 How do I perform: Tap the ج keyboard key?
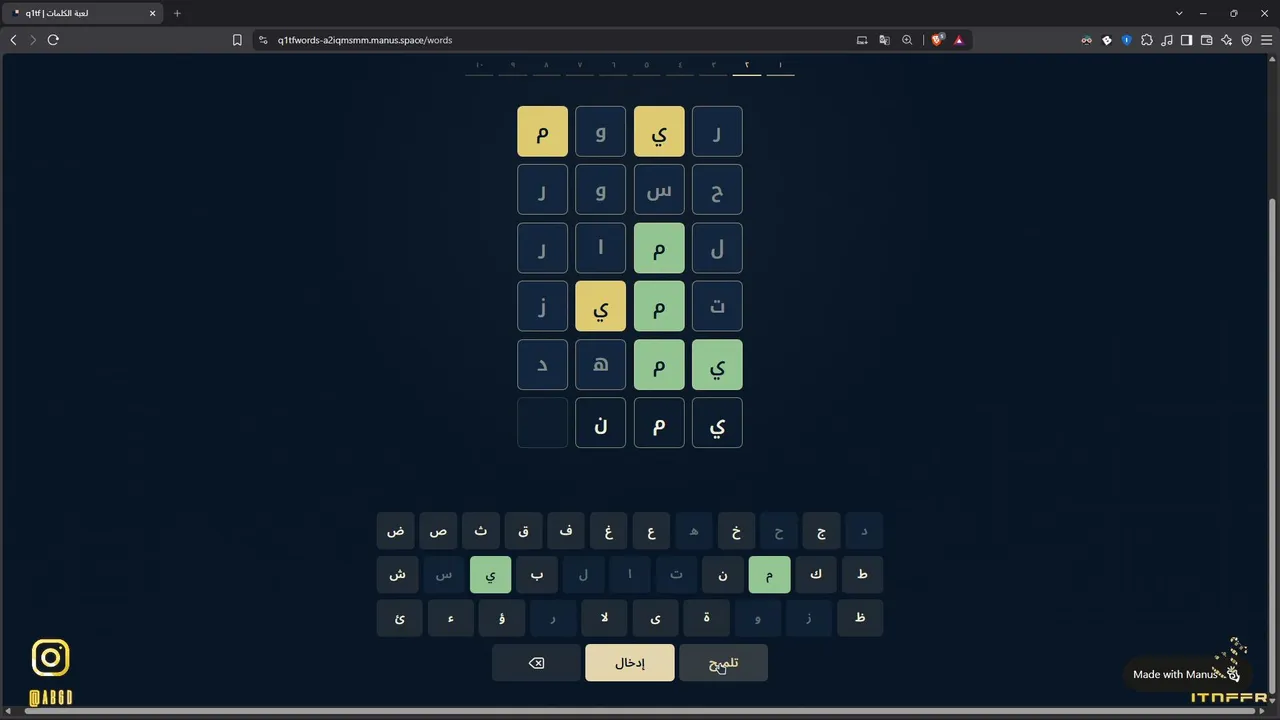(x=821, y=531)
